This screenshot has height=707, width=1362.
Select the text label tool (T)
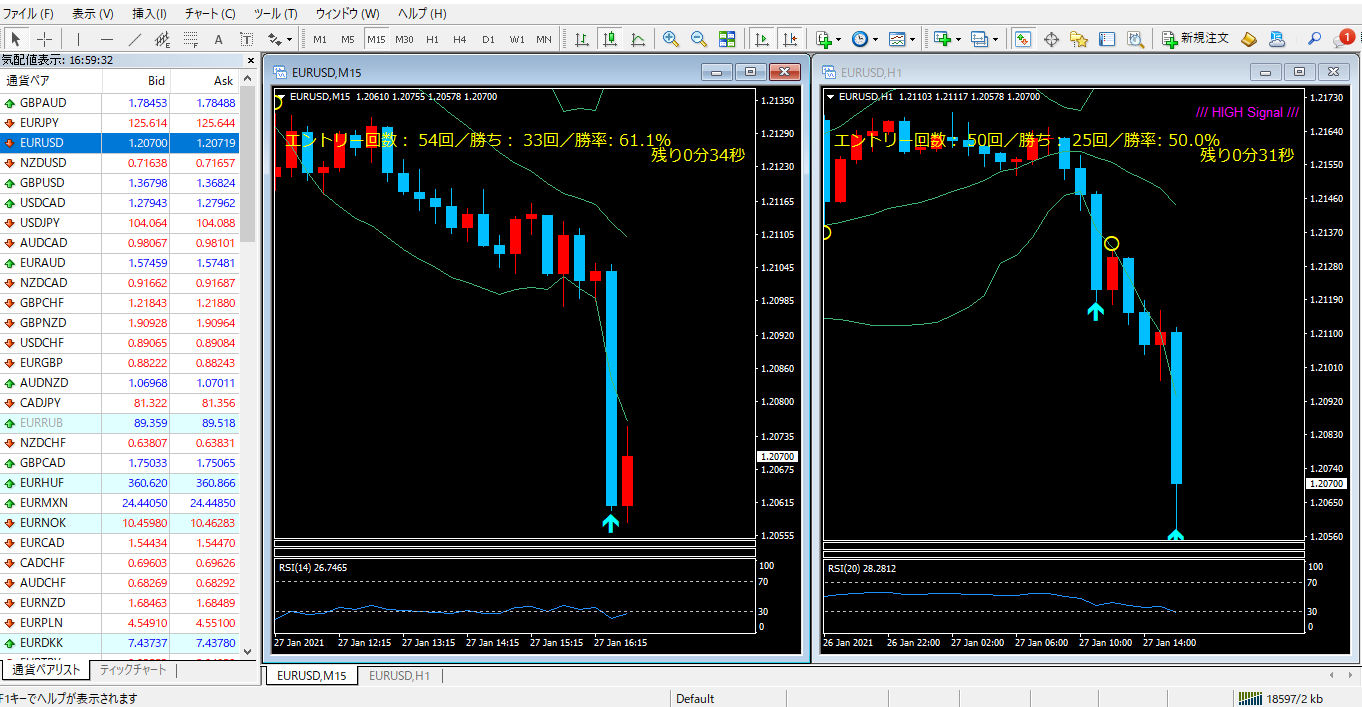pyautogui.click(x=246, y=39)
